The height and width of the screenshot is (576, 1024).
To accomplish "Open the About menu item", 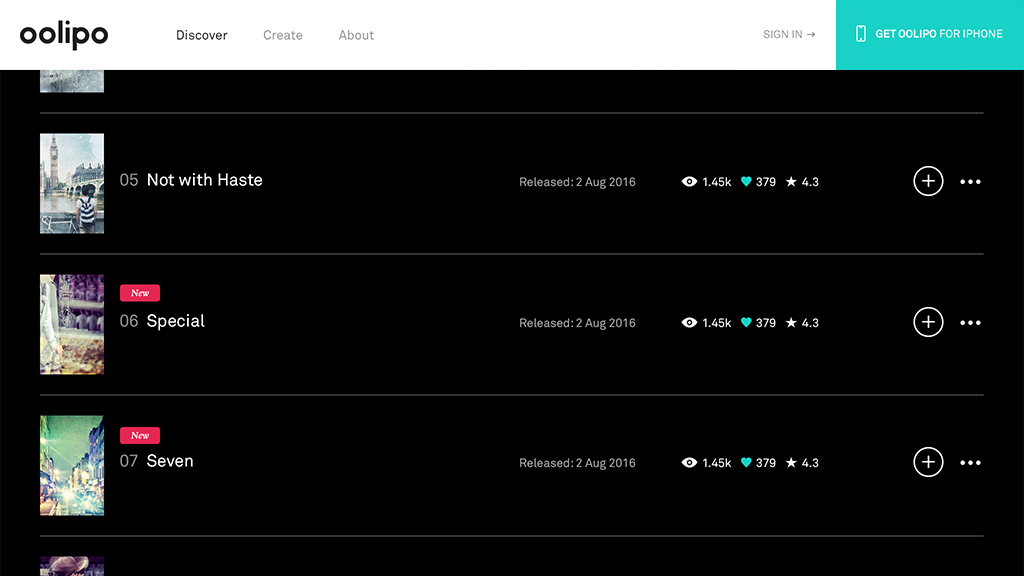I will pos(356,35).
